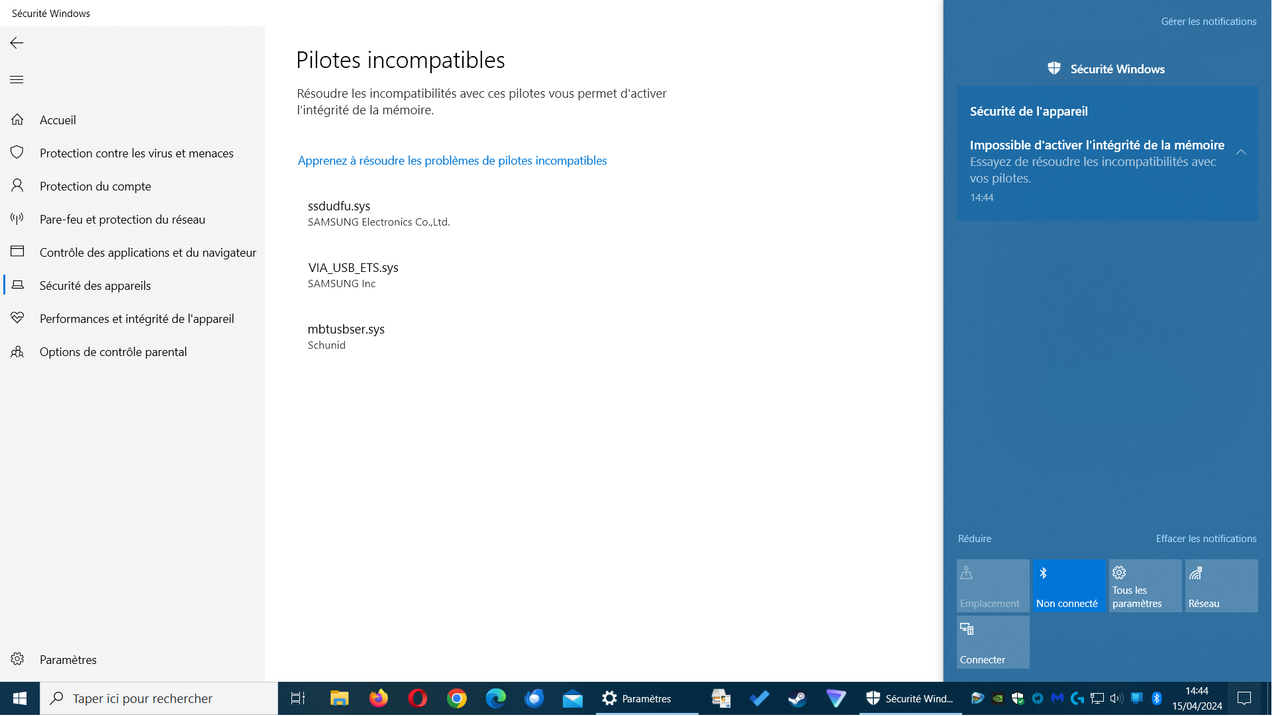
Task: Click the Logitech G tray icon
Action: [x=1077, y=699]
